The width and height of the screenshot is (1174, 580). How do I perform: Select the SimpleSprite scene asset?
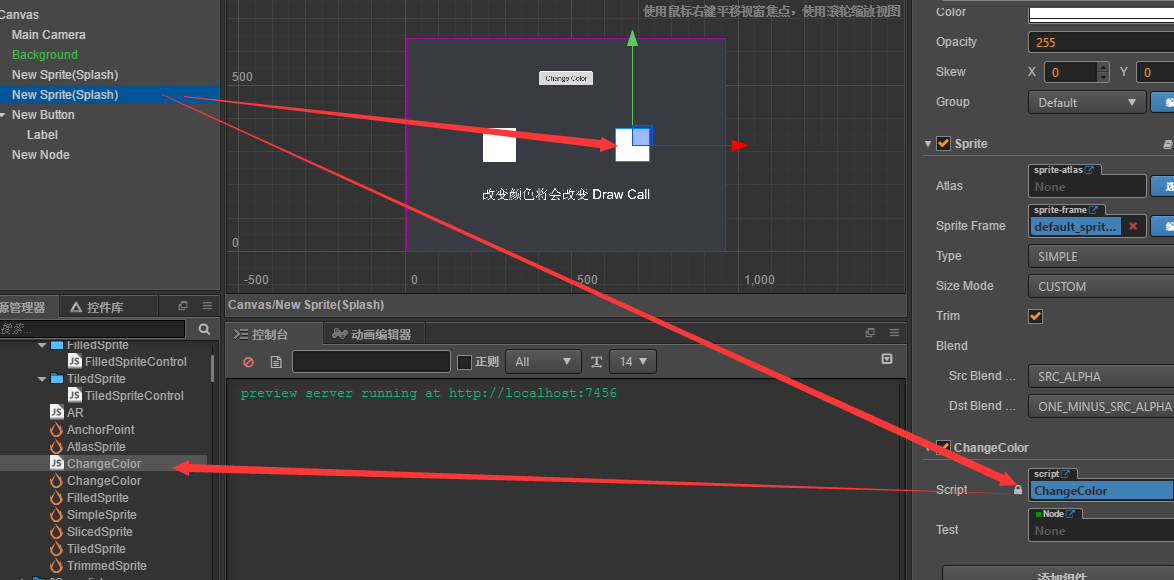(94, 515)
